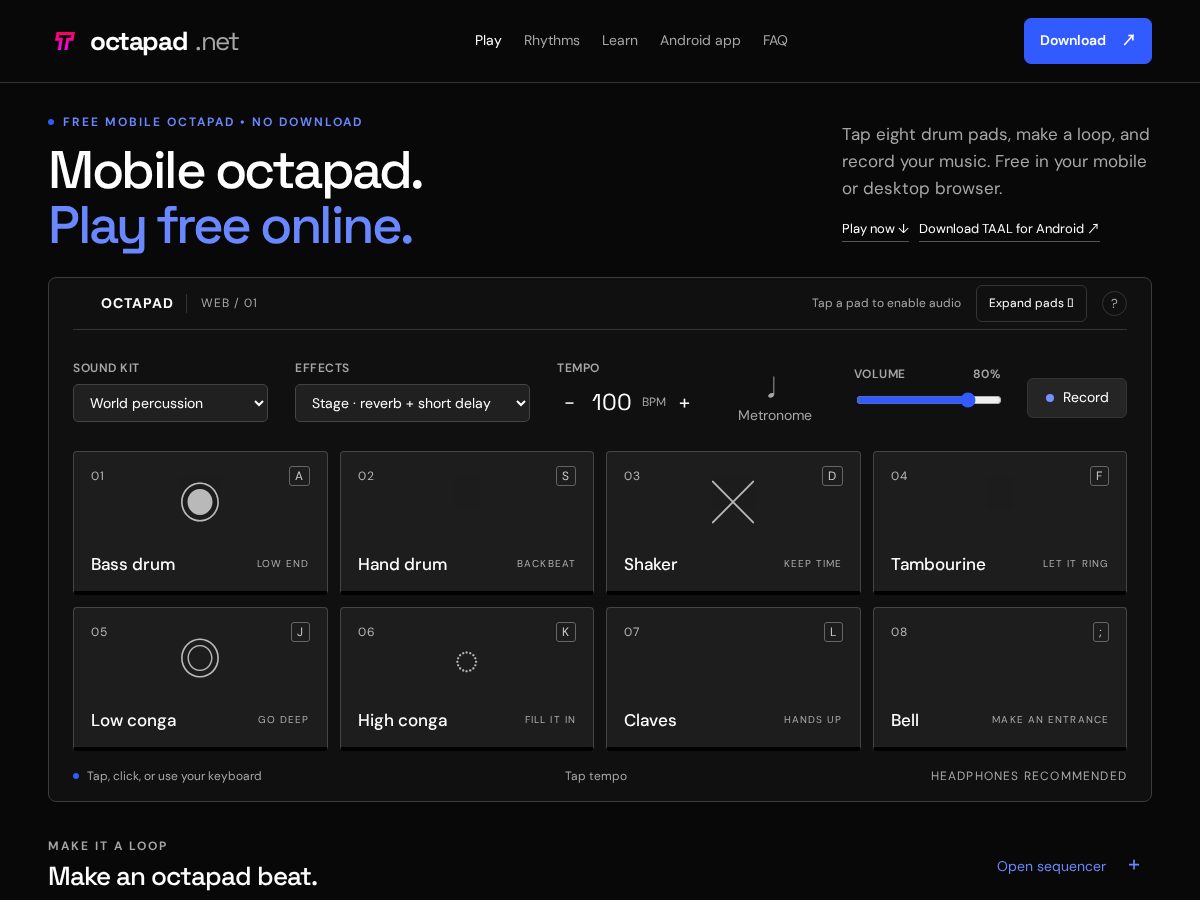Open the FAQ nav link
The height and width of the screenshot is (900, 1200).
(x=775, y=41)
